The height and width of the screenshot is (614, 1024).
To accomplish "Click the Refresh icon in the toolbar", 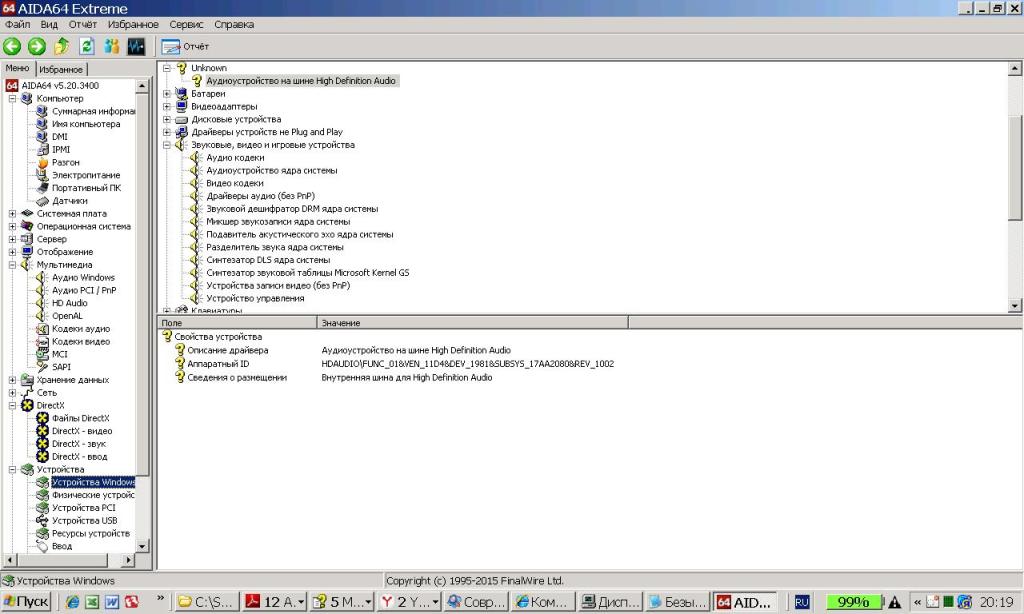I will (x=87, y=46).
